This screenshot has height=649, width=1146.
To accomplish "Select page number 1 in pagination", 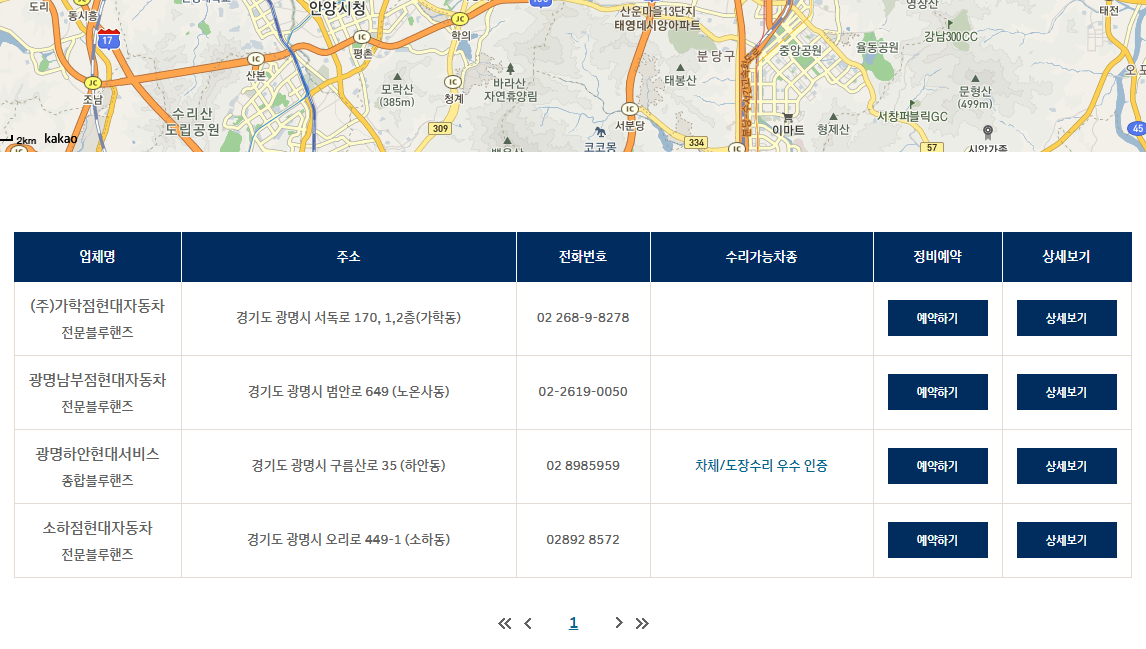I will click(573, 623).
